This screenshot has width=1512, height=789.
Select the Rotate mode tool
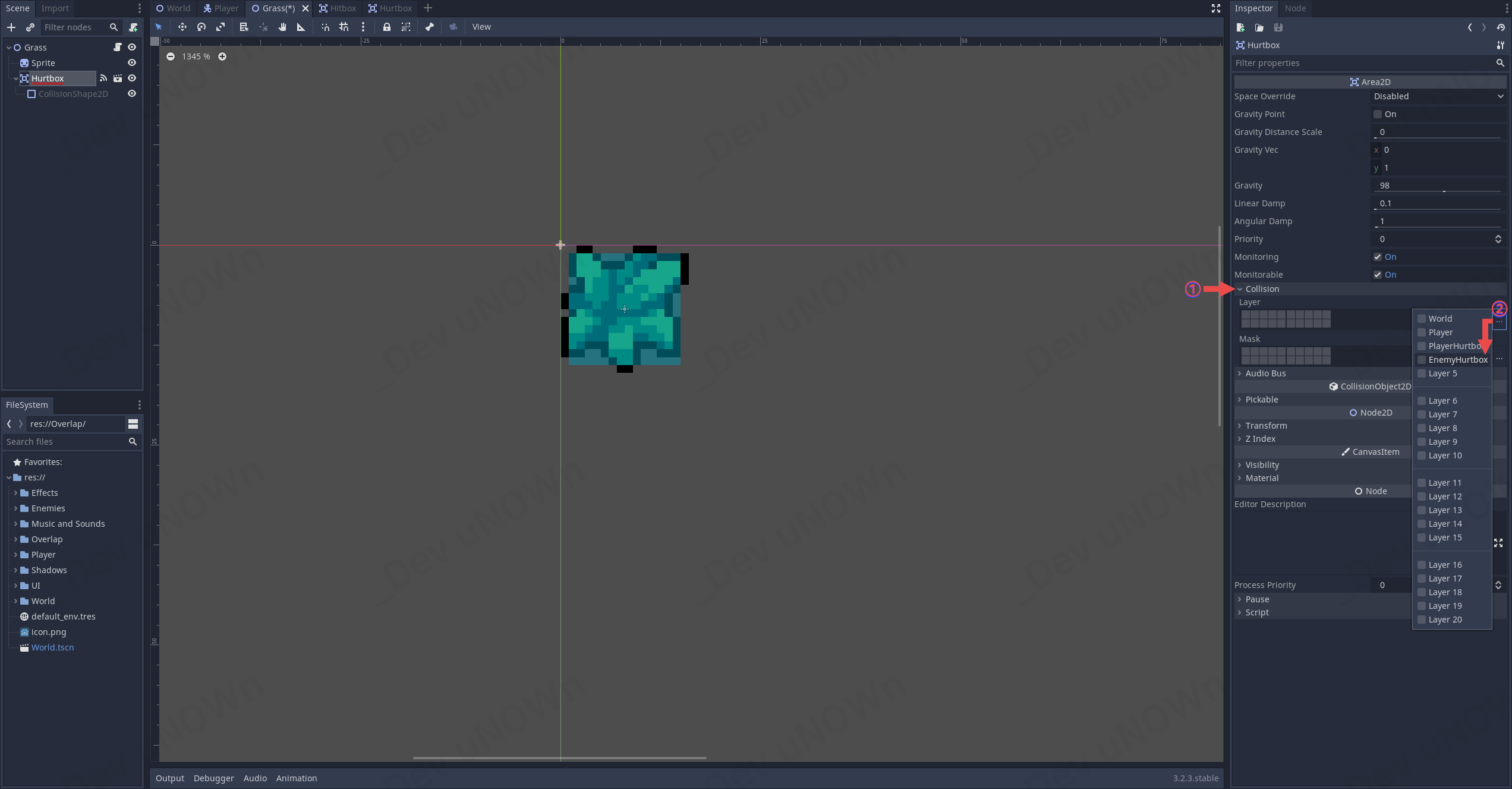[201, 27]
